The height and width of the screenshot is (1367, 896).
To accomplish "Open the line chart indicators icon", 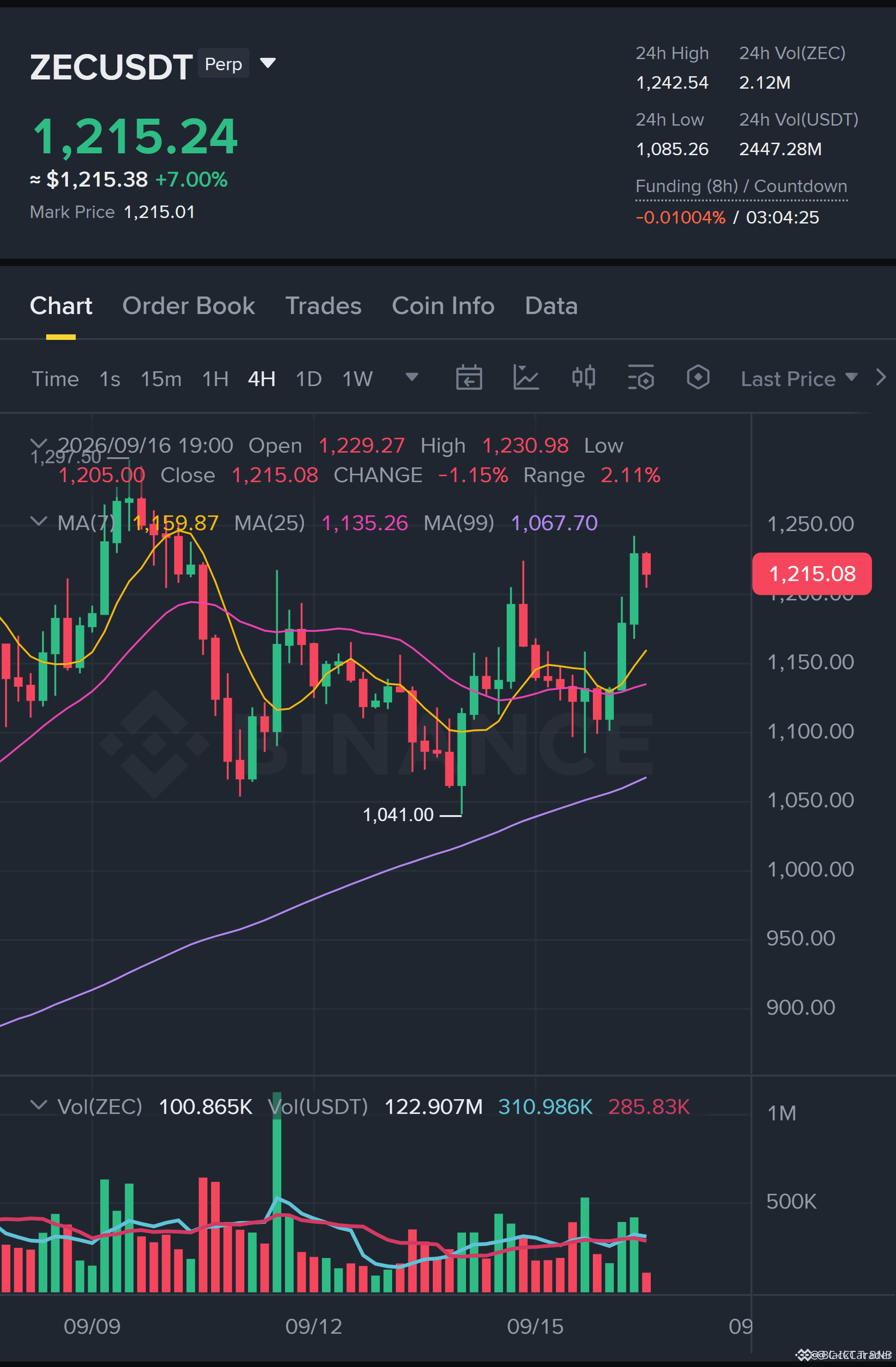I will (x=526, y=378).
